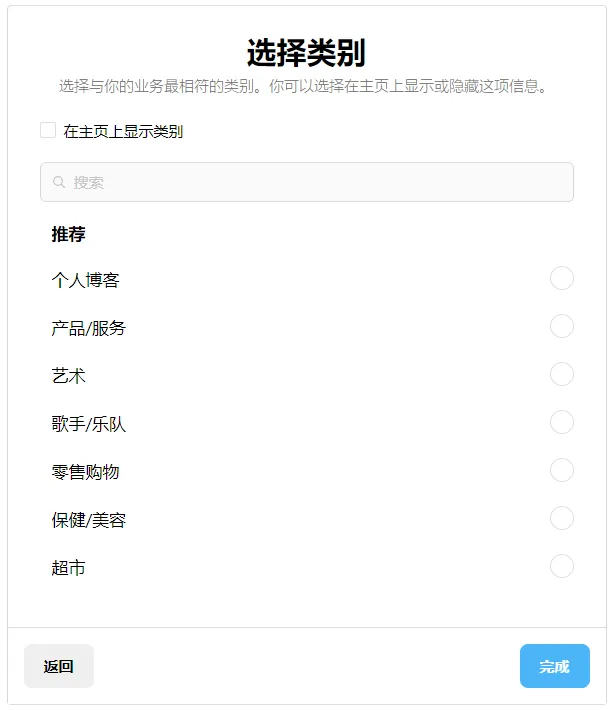Click the 超市 category name text

(x=68, y=568)
